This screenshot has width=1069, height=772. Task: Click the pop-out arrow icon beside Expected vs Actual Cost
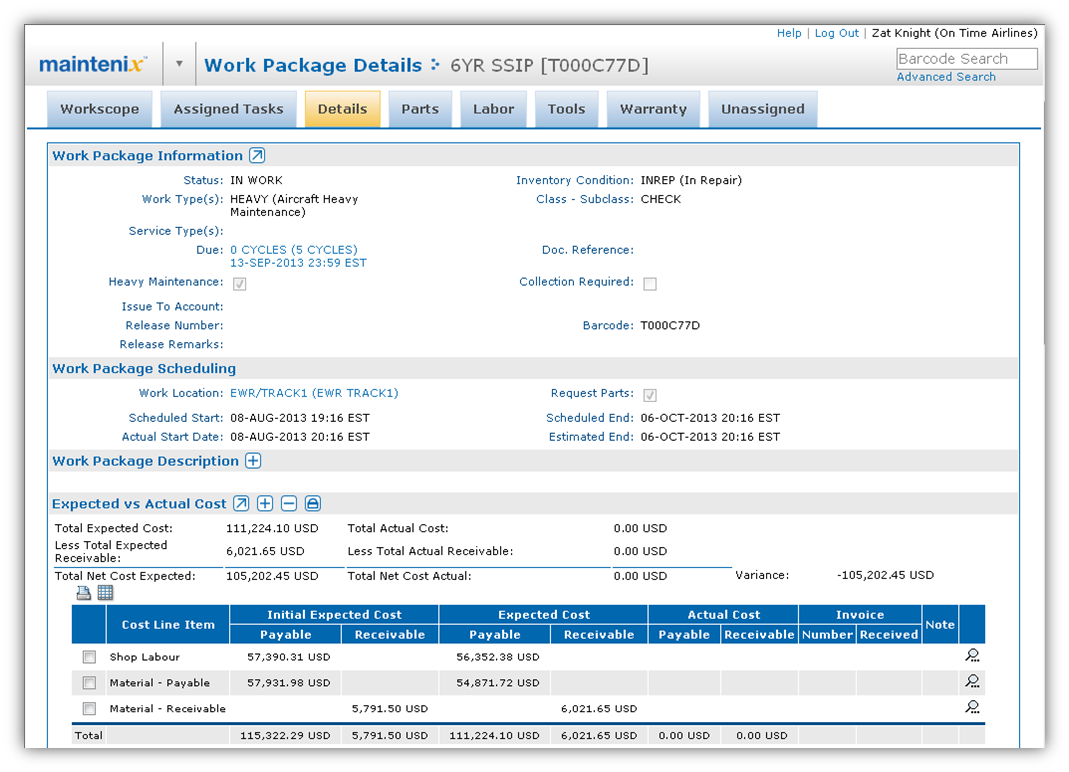coord(241,504)
